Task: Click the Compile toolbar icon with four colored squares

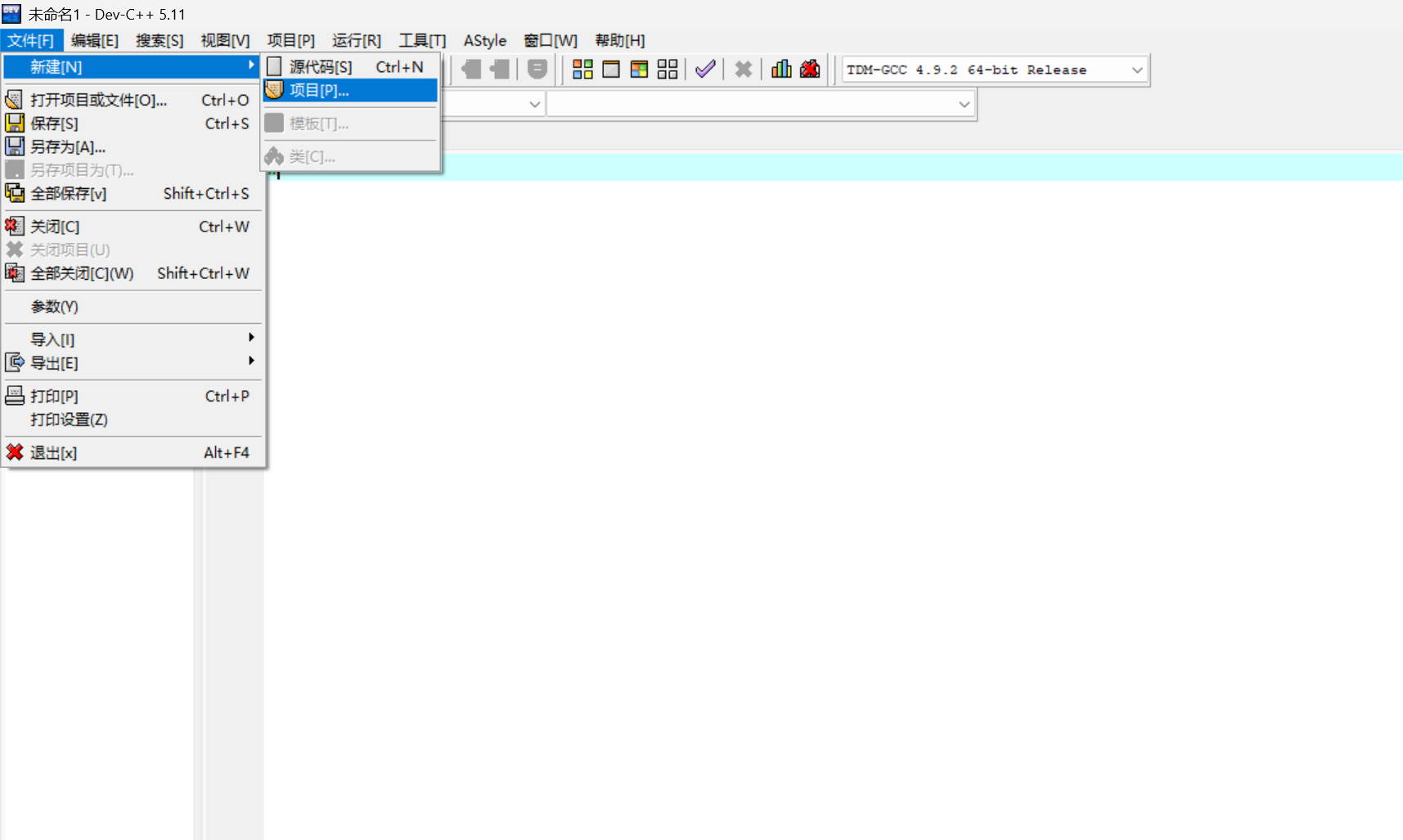Action: pyautogui.click(x=582, y=70)
